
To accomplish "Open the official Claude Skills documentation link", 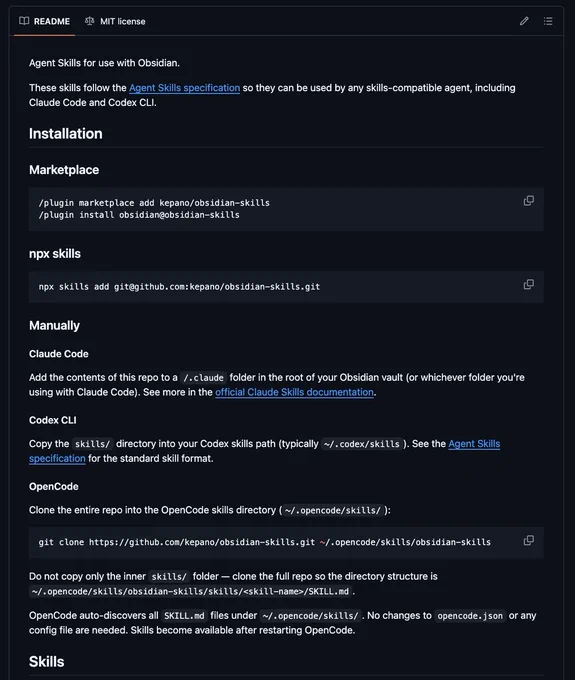I will [294, 392].
